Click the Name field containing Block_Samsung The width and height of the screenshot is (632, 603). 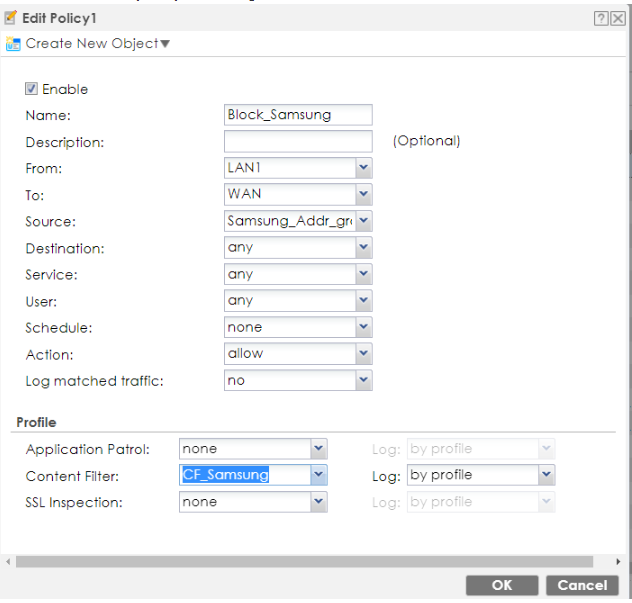pos(298,115)
